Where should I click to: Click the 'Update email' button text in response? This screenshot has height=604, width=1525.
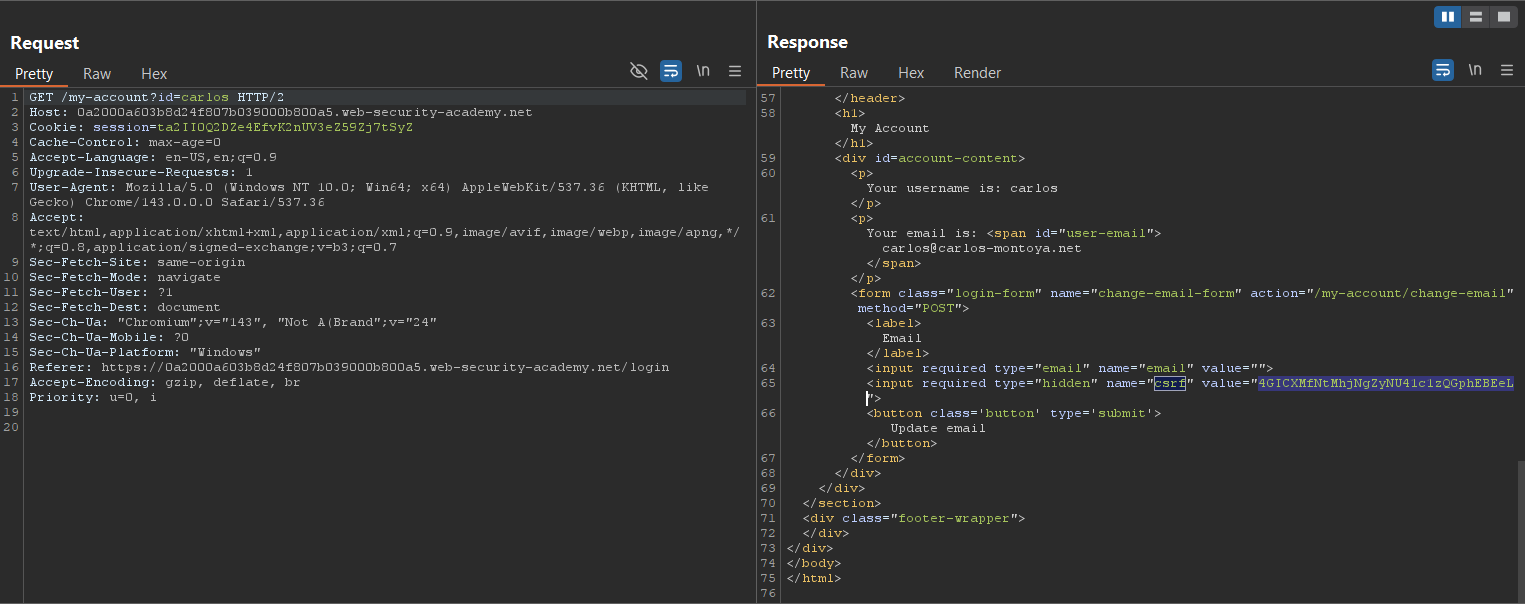tap(938, 428)
